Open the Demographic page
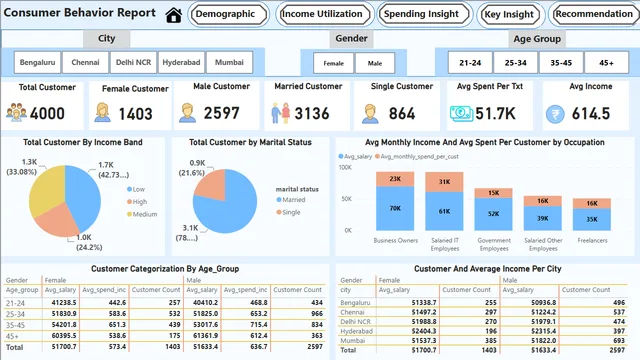This screenshot has width=640, height=360. [228, 14]
